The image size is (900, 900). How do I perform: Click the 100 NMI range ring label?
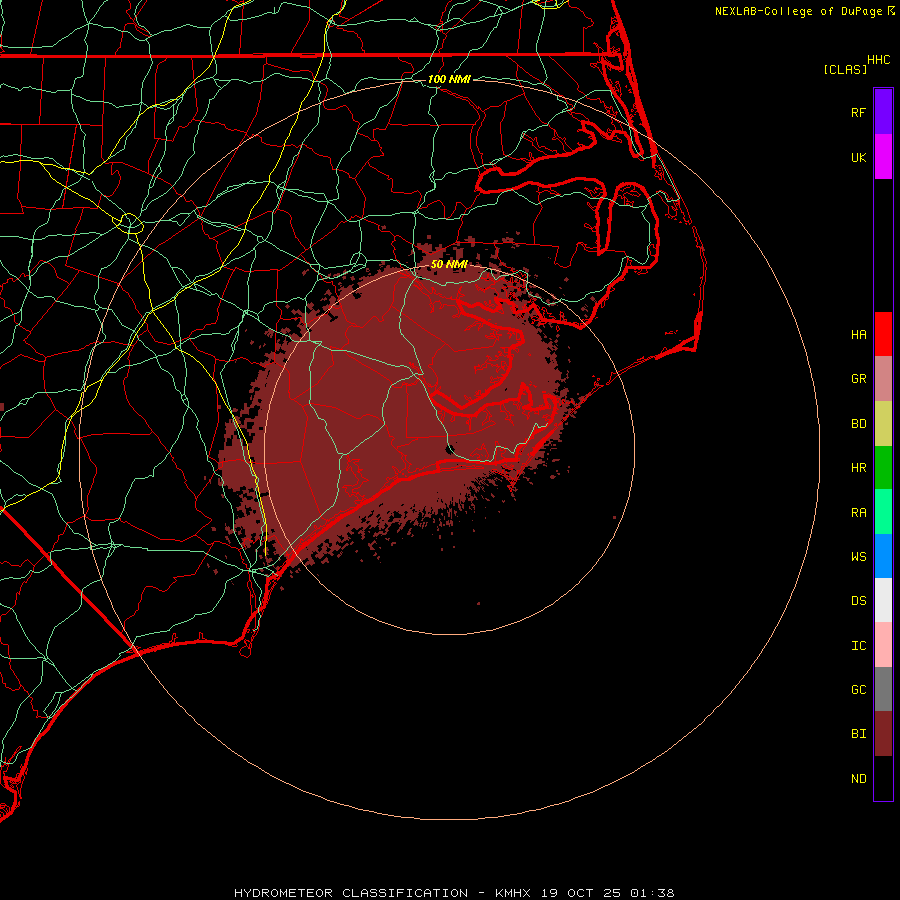(449, 79)
